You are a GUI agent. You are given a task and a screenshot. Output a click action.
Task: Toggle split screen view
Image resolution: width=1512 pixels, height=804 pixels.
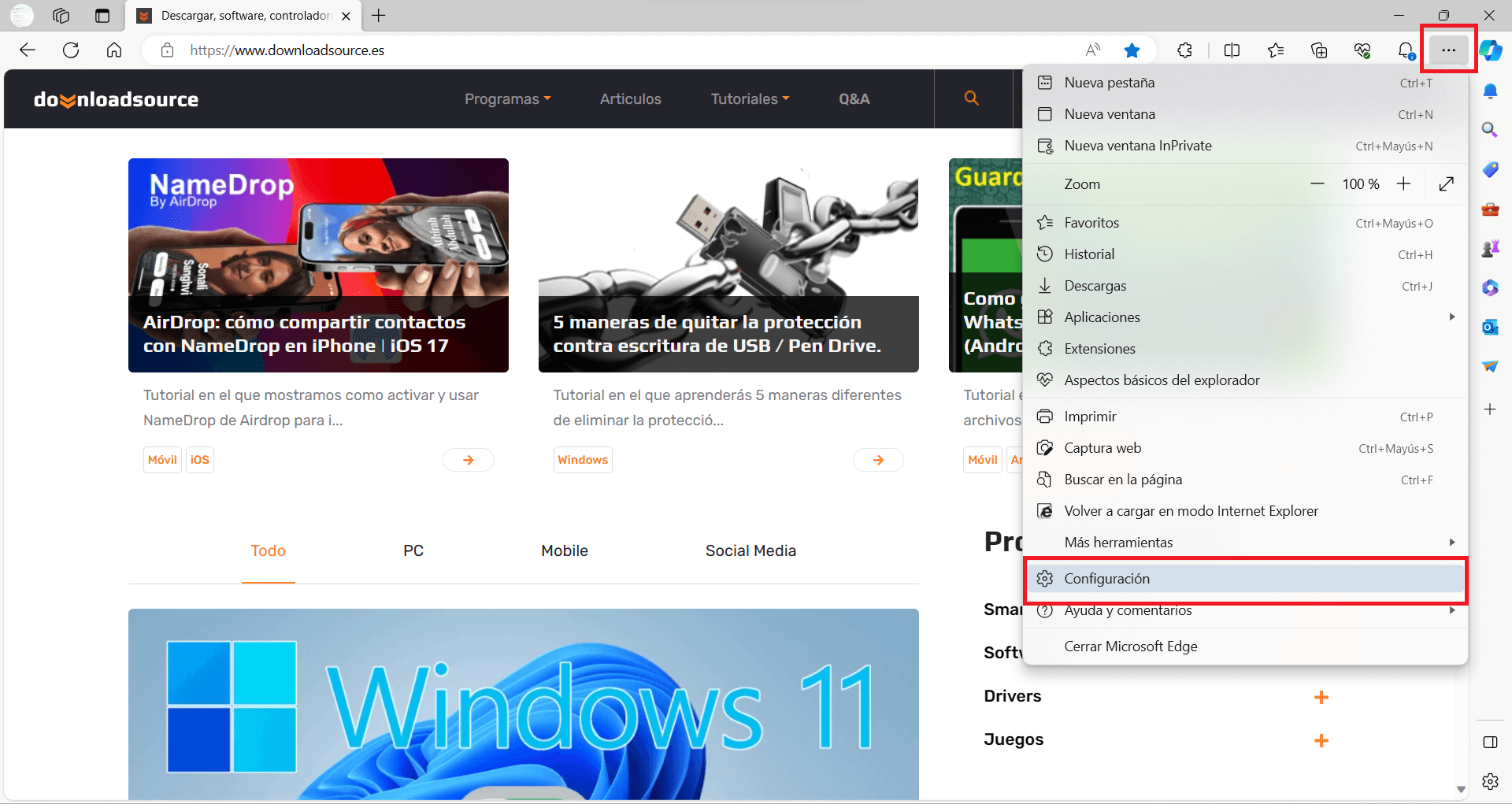(x=1232, y=50)
